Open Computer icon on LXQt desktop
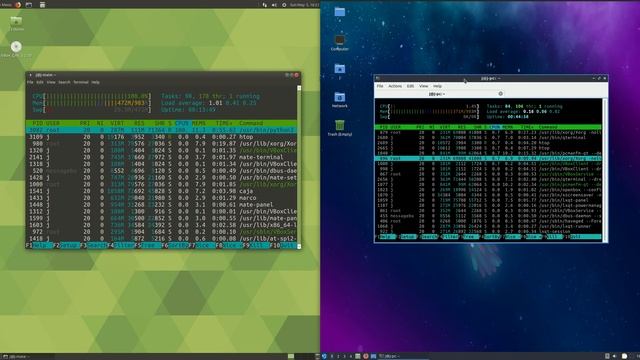The width and height of the screenshot is (640, 360). (340, 42)
